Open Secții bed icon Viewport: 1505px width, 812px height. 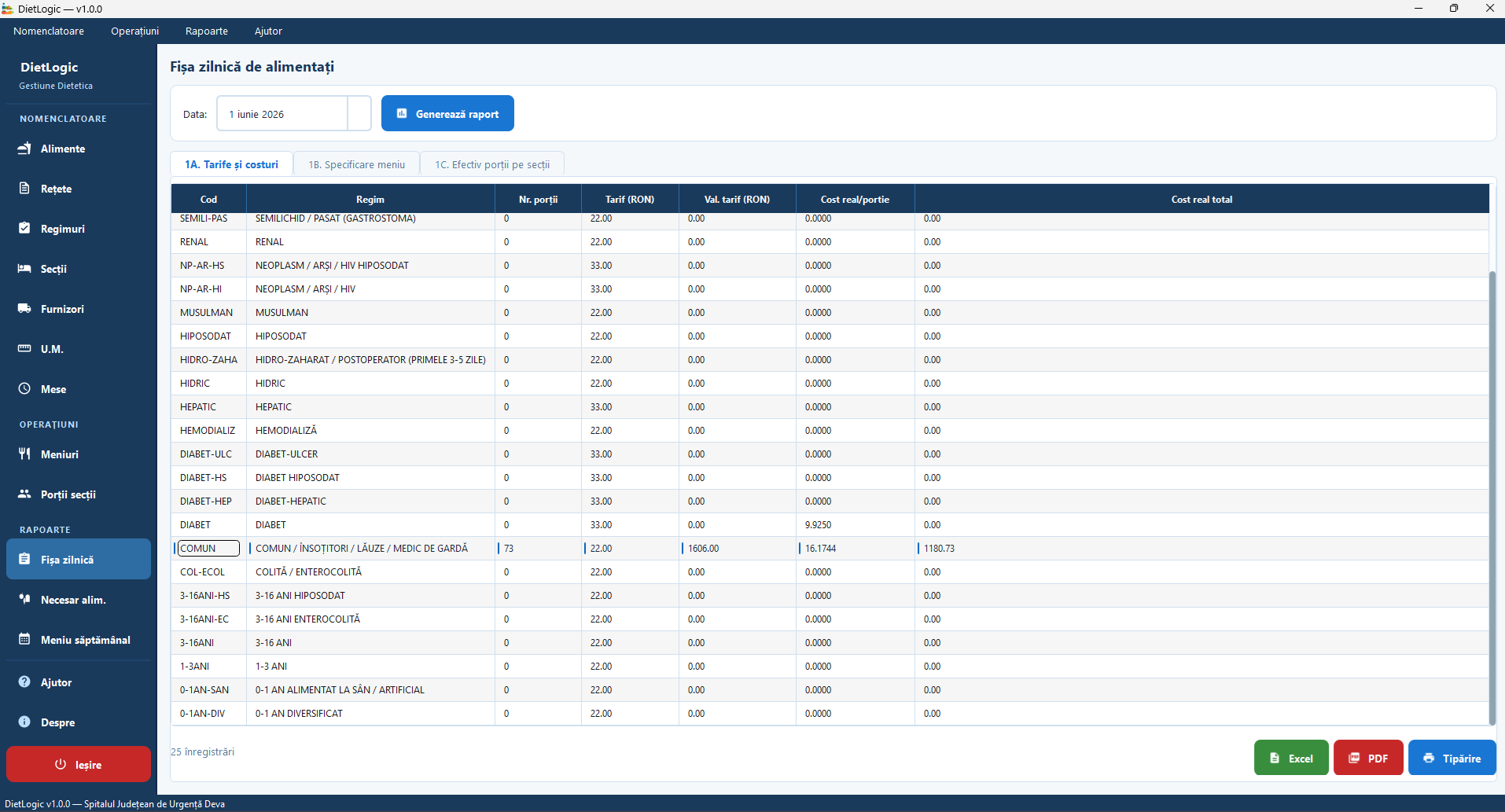(x=24, y=269)
